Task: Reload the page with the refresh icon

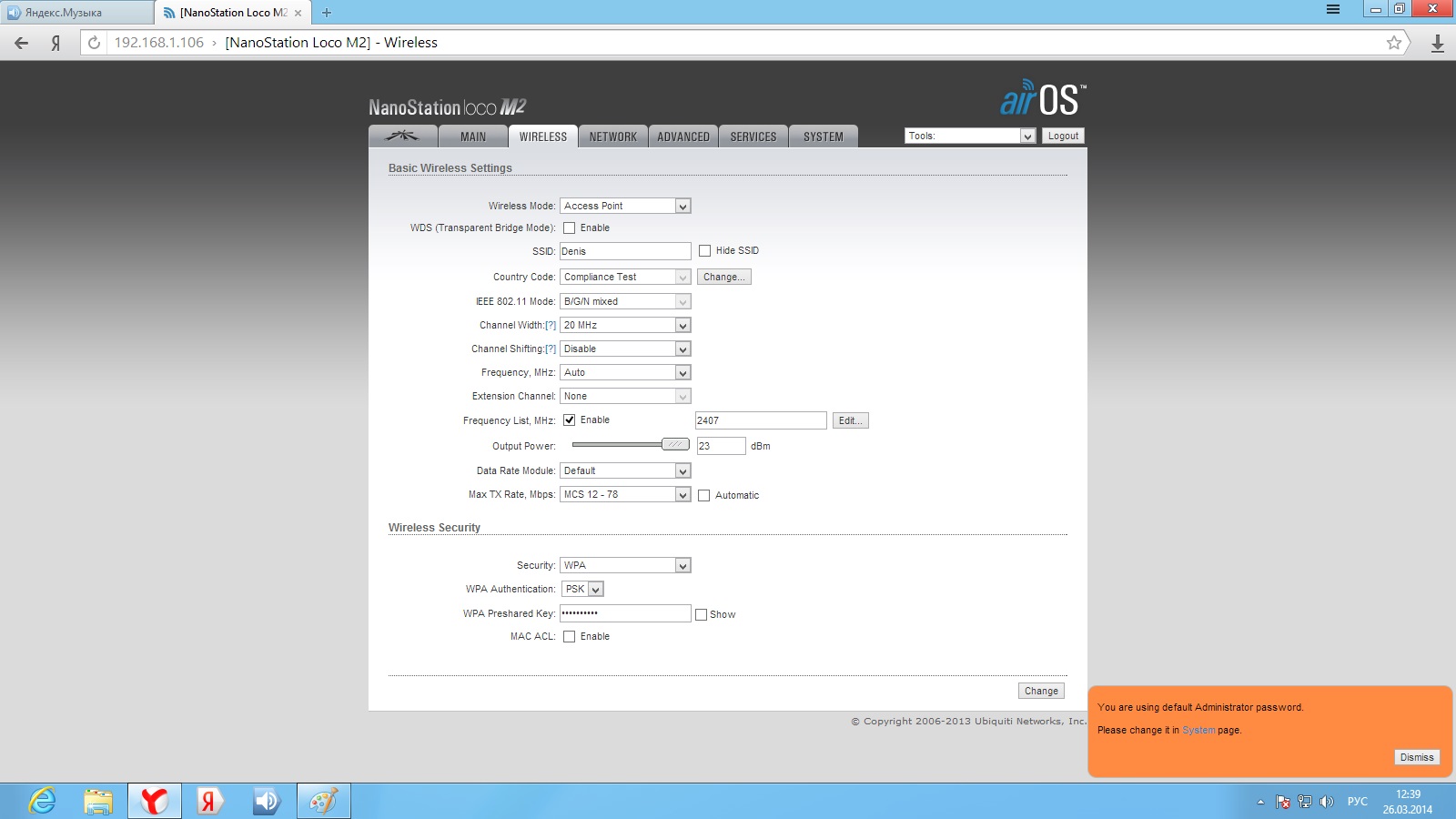Action: click(94, 43)
